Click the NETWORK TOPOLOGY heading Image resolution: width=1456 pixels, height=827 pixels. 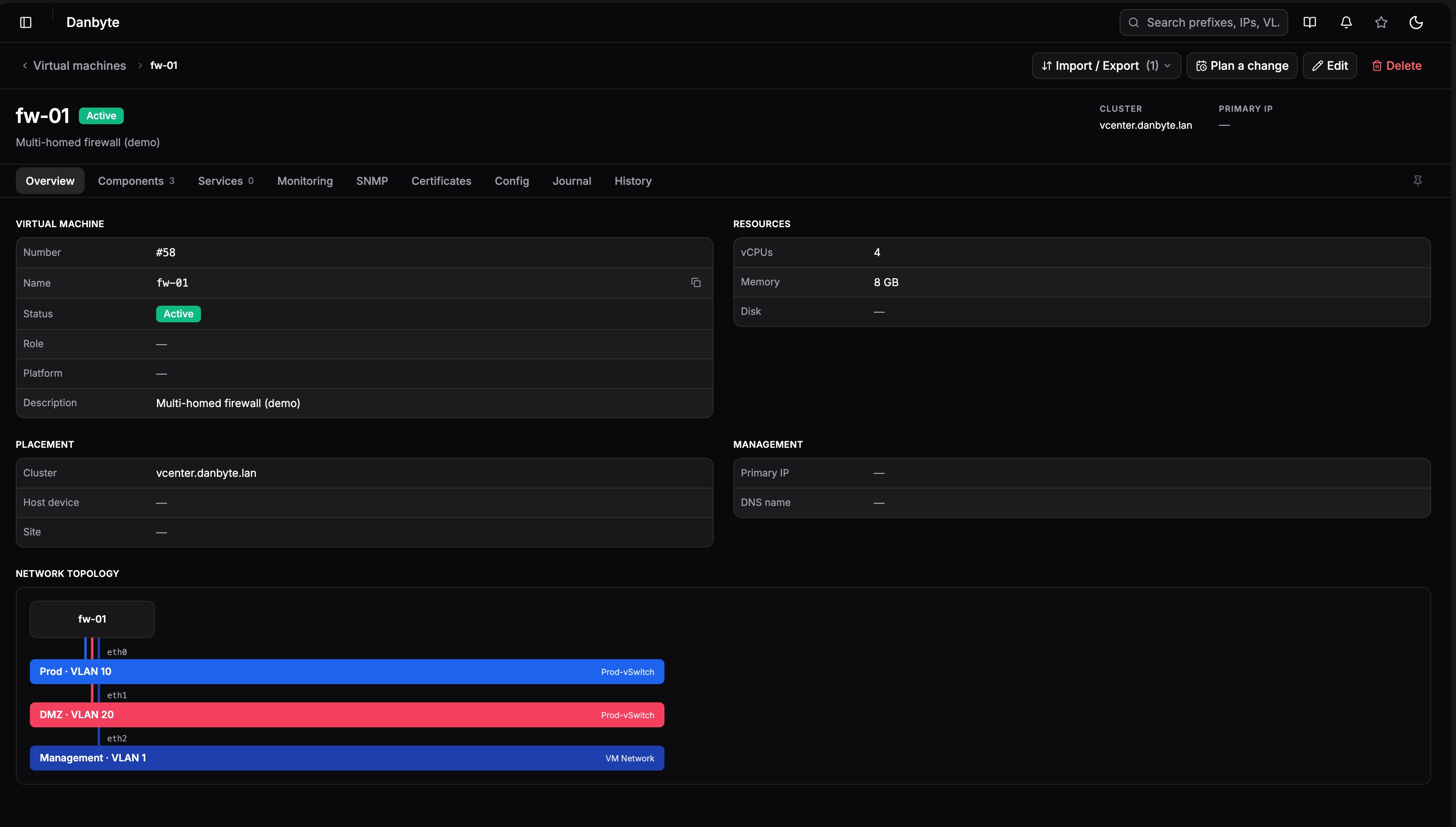[68, 574]
